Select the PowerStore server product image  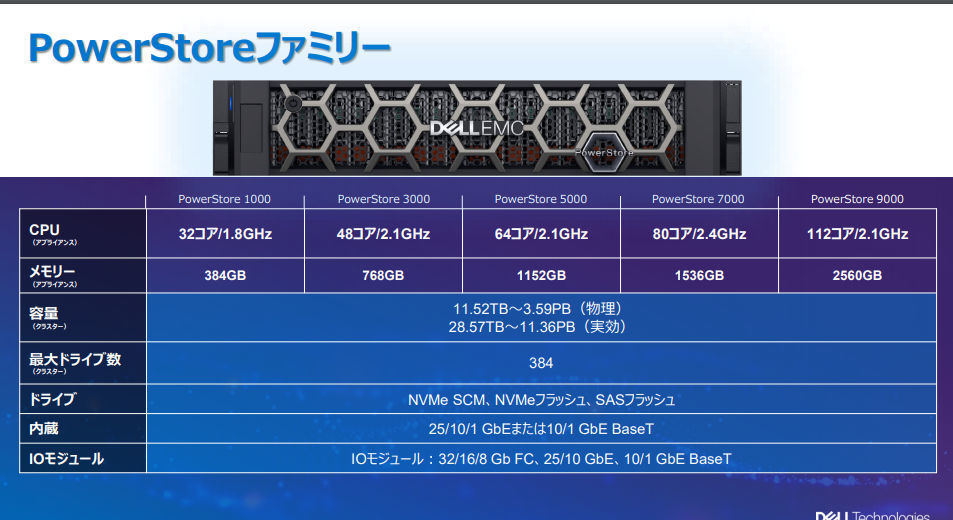(477, 128)
